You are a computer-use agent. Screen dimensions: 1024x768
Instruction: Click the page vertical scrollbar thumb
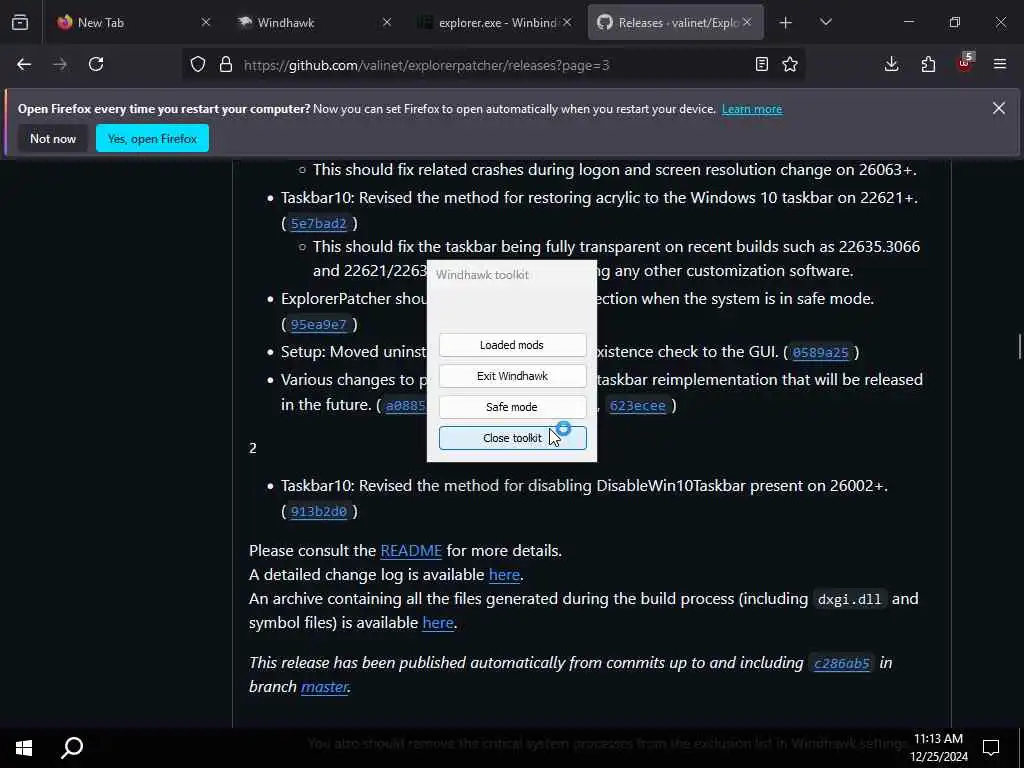1019,346
